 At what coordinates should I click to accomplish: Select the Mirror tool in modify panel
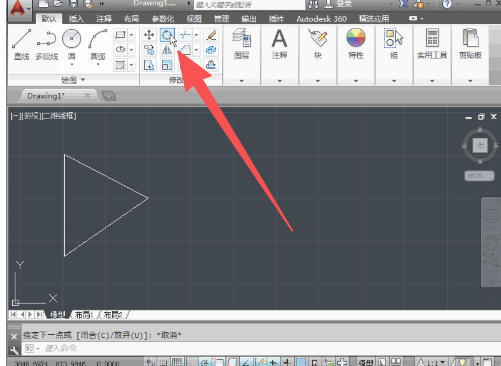click(x=167, y=50)
